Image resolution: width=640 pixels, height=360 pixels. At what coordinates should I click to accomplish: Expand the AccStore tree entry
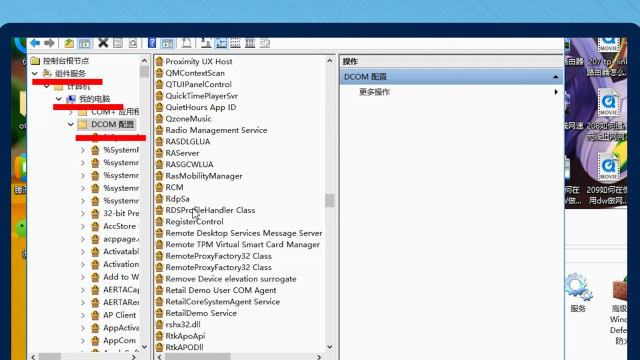[83, 226]
